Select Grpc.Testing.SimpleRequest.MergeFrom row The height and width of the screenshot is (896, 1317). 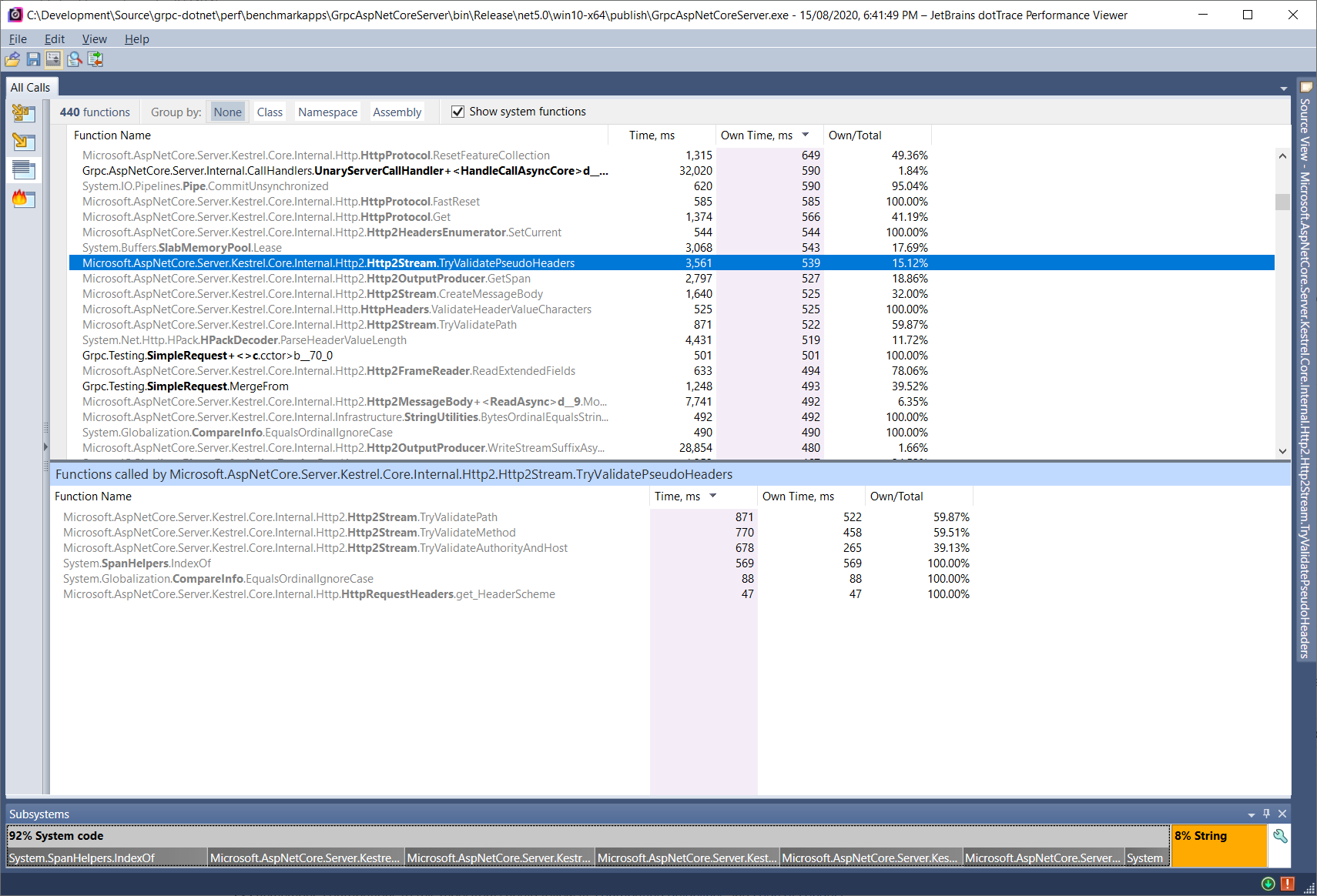pos(672,386)
